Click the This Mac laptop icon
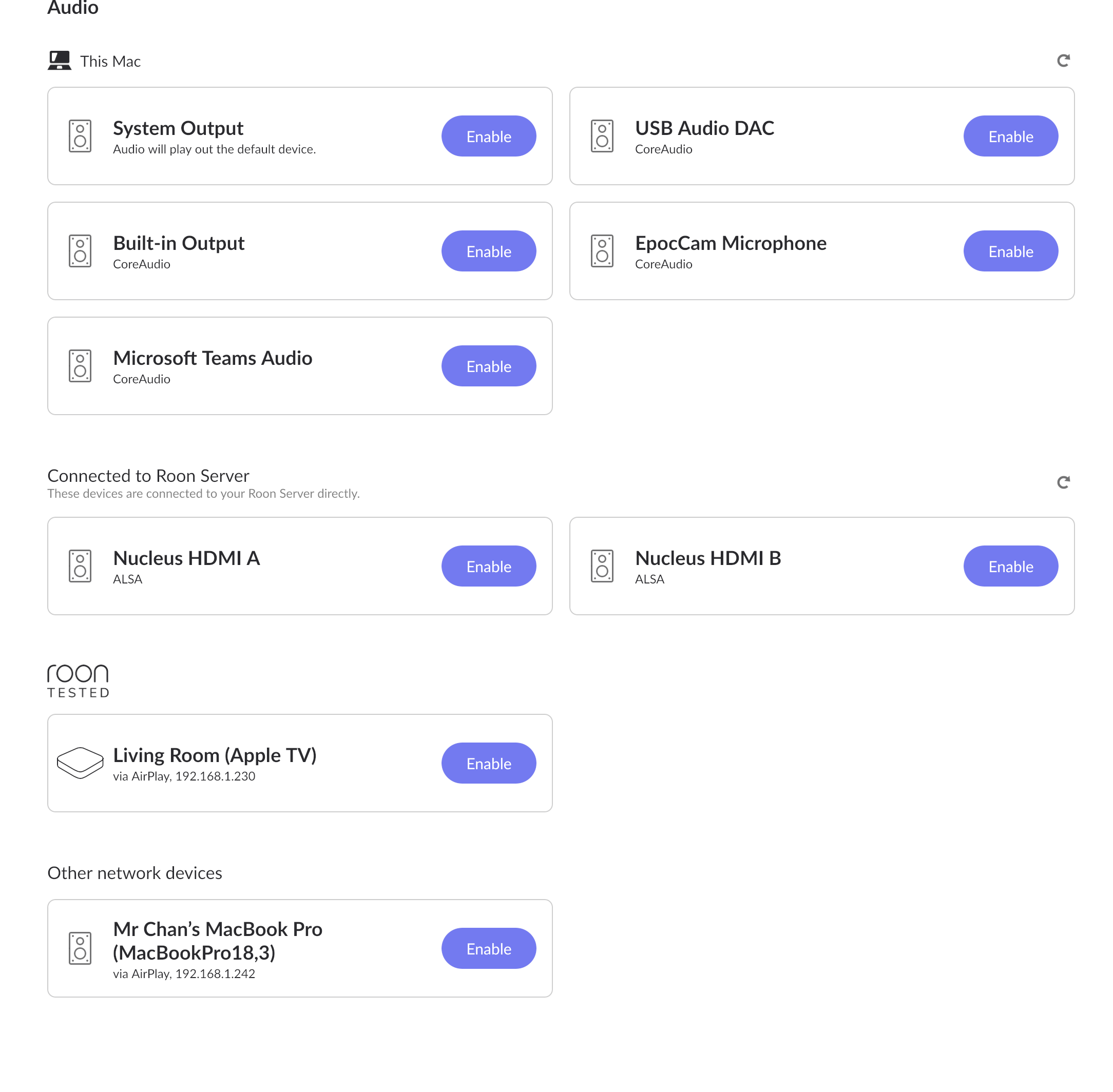This screenshot has width=1113, height=1092. [x=60, y=60]
